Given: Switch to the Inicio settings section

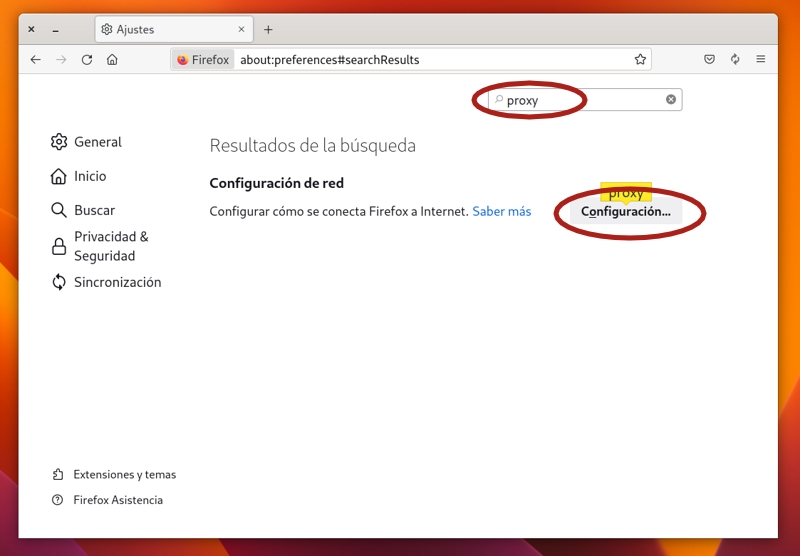Looking at the screenshot, I should [x=89, y=176].
